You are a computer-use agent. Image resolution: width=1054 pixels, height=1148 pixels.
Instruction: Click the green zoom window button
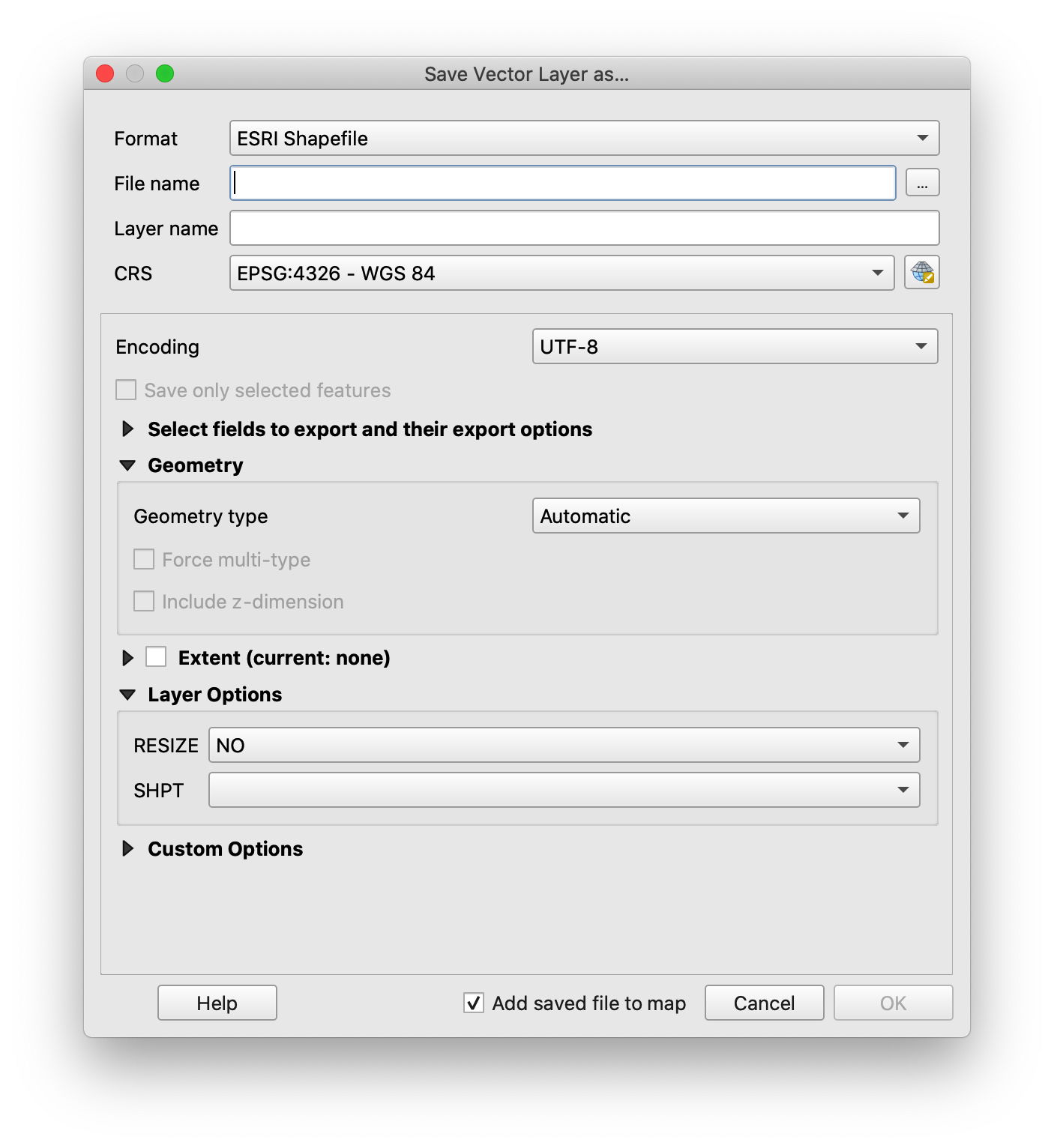tap(165, 73)
